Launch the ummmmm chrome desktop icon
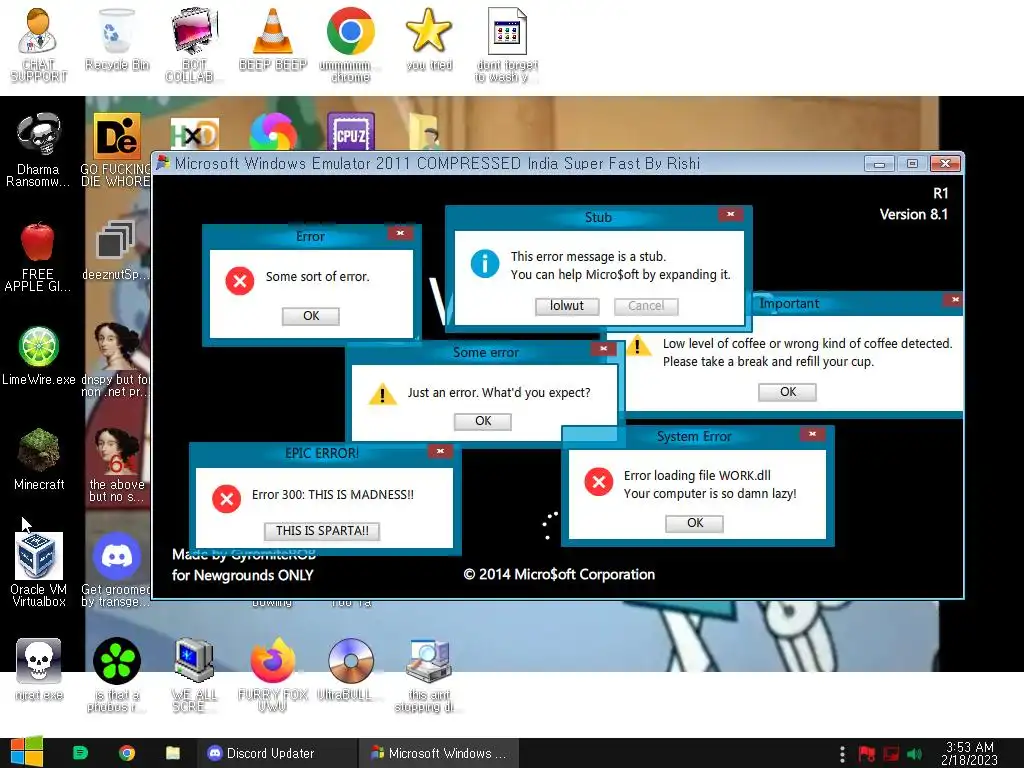1024x768 pixels. (351, 44)
